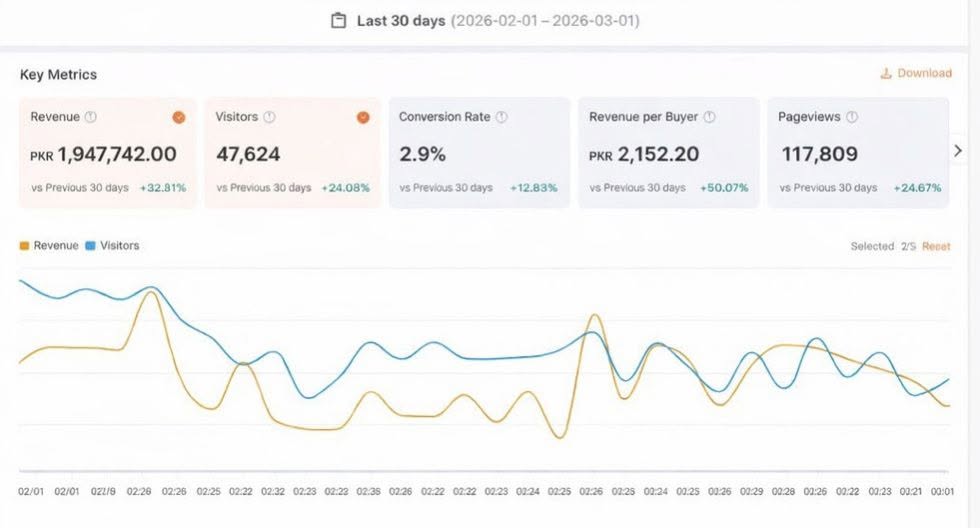This screenshot has height=528, width=980.
Task: Open the Revenue per Buyer info icon
Action: coord(709,117)
